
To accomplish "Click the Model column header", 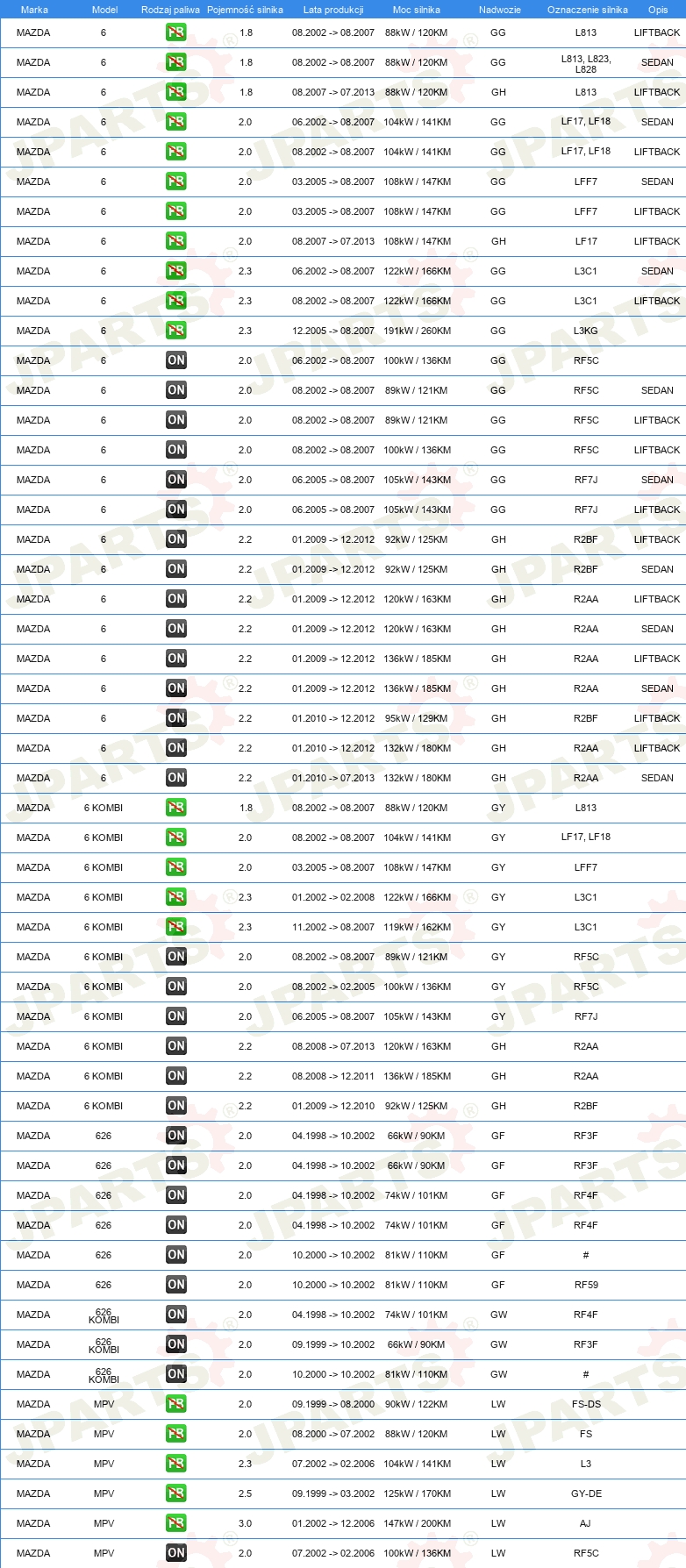I will [x=104, y=10].
